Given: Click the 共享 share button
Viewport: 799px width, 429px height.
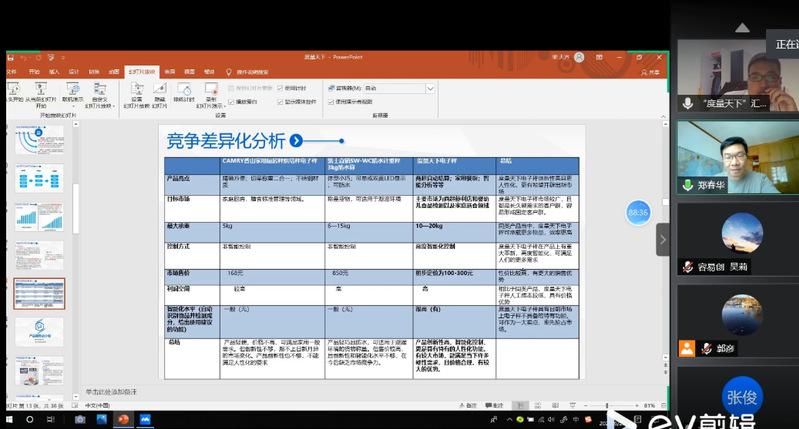Looking at the screenshot, I should tap(650, 72).
